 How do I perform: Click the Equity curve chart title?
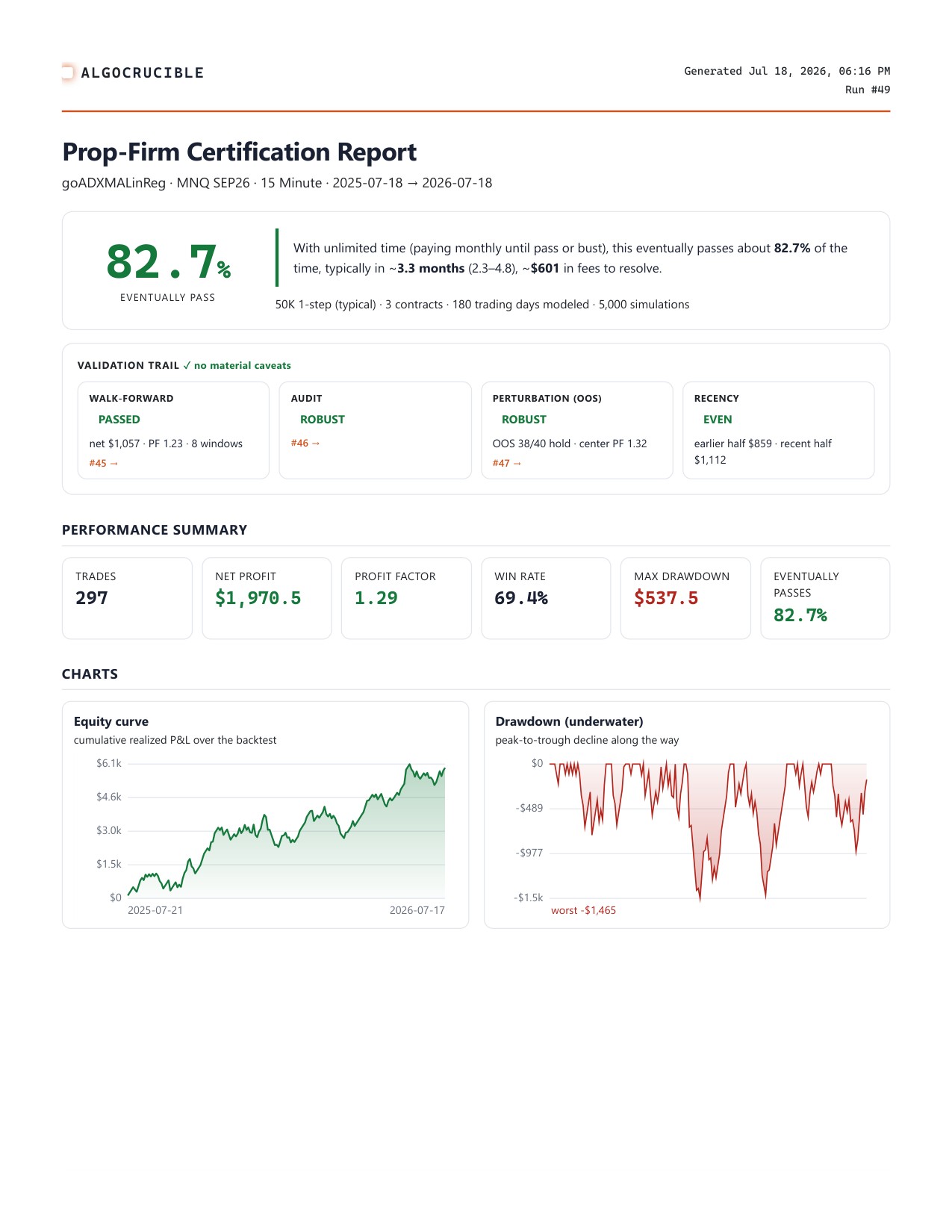(x=111, y=721)
